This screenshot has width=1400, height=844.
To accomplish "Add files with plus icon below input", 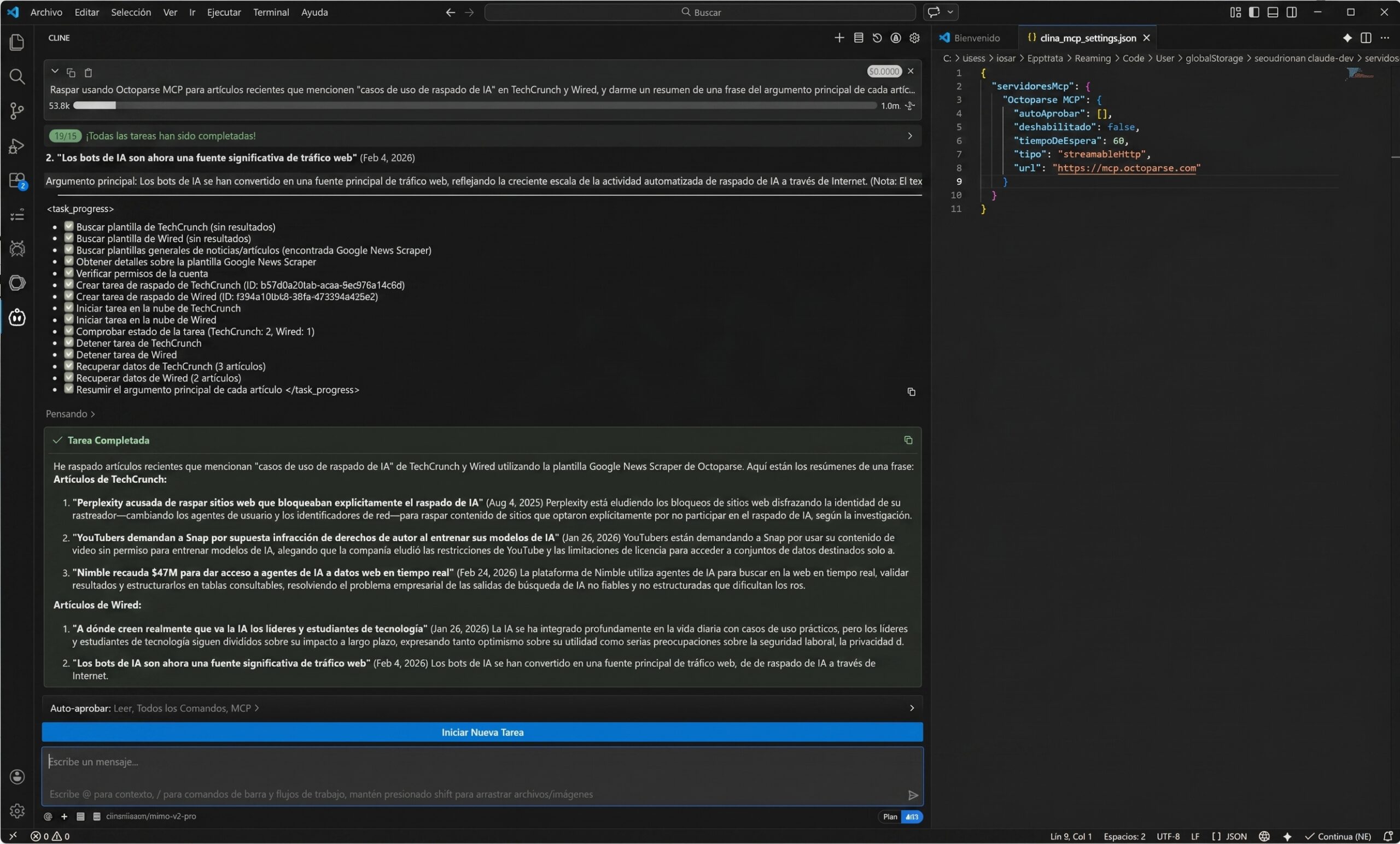I will tap(64, 817).
